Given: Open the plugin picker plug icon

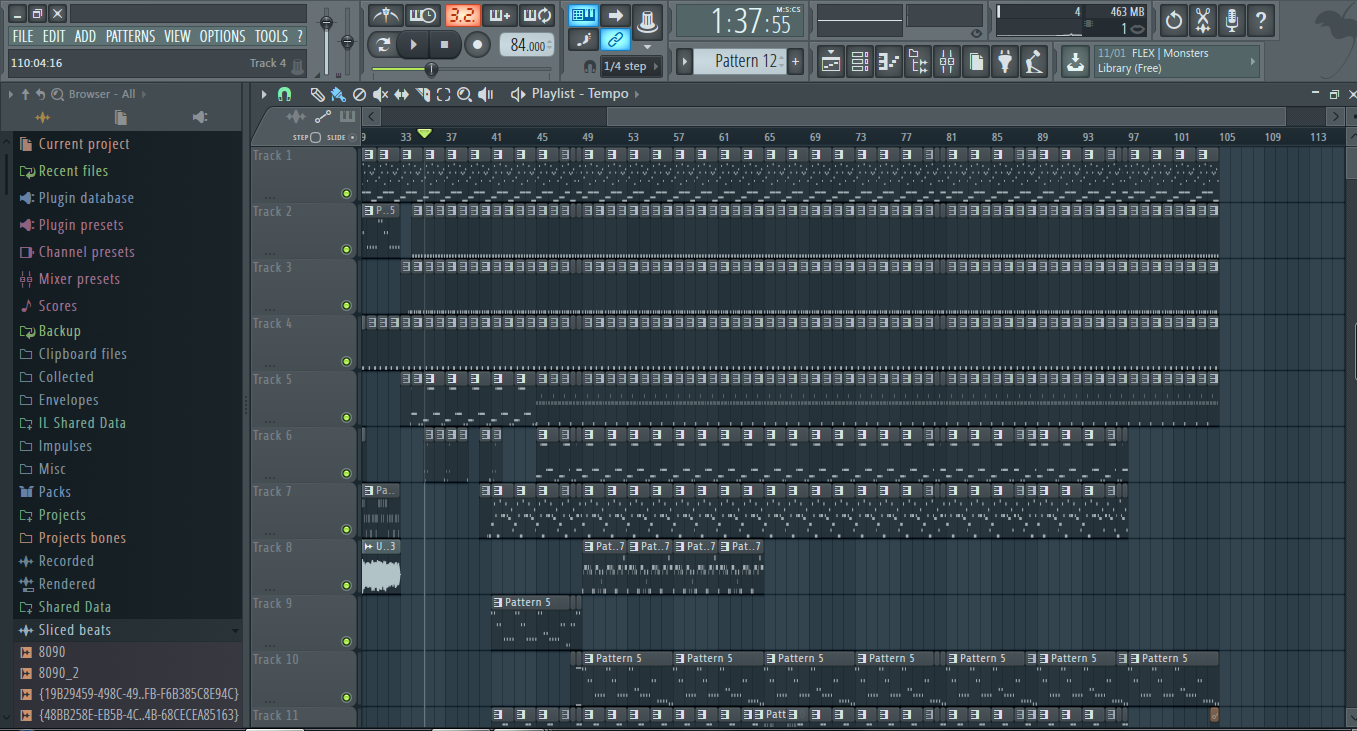Looking at the screenshot, I should coord(1004,62).
